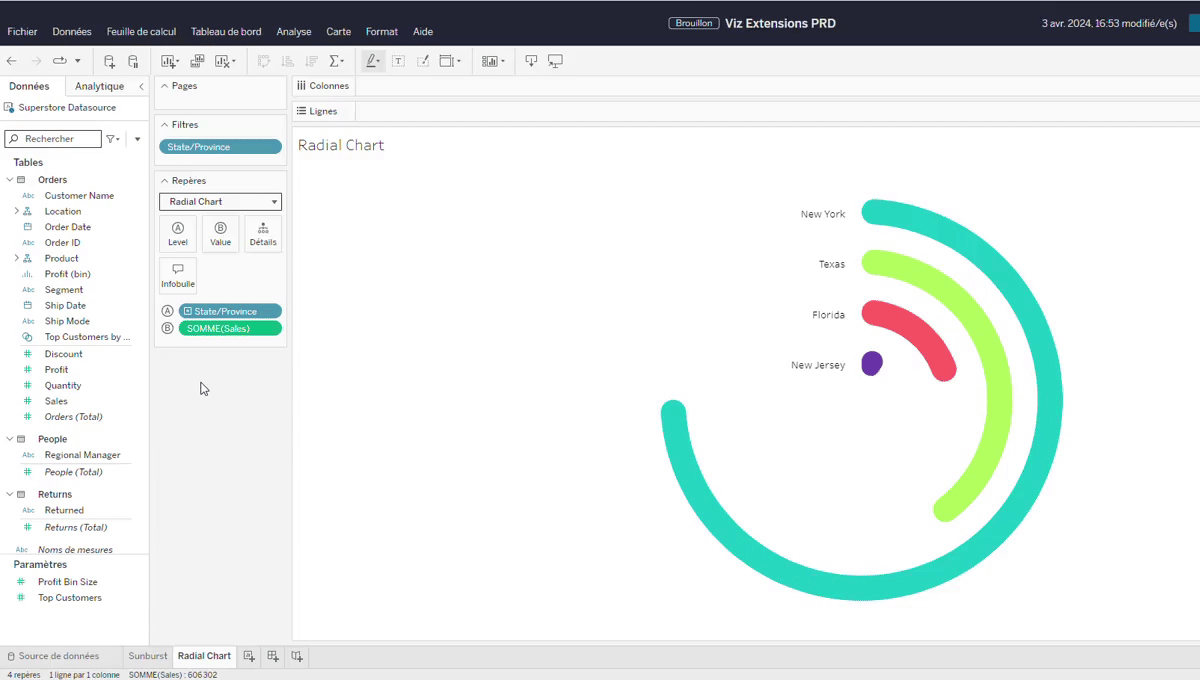Click the Value icon in the Repères card
Screen dimensions: 1200x680
pos(220,233)
